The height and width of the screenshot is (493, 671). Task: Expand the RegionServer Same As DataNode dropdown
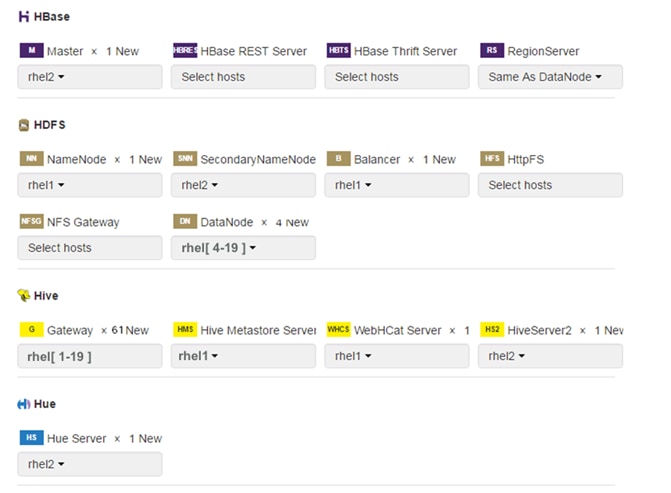(x=550, y=77)
